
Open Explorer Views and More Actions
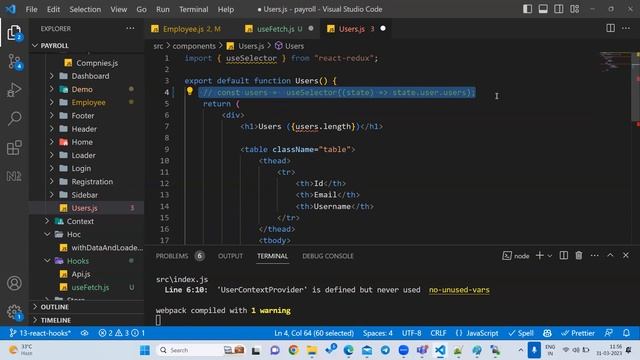[x=130, y=28]
